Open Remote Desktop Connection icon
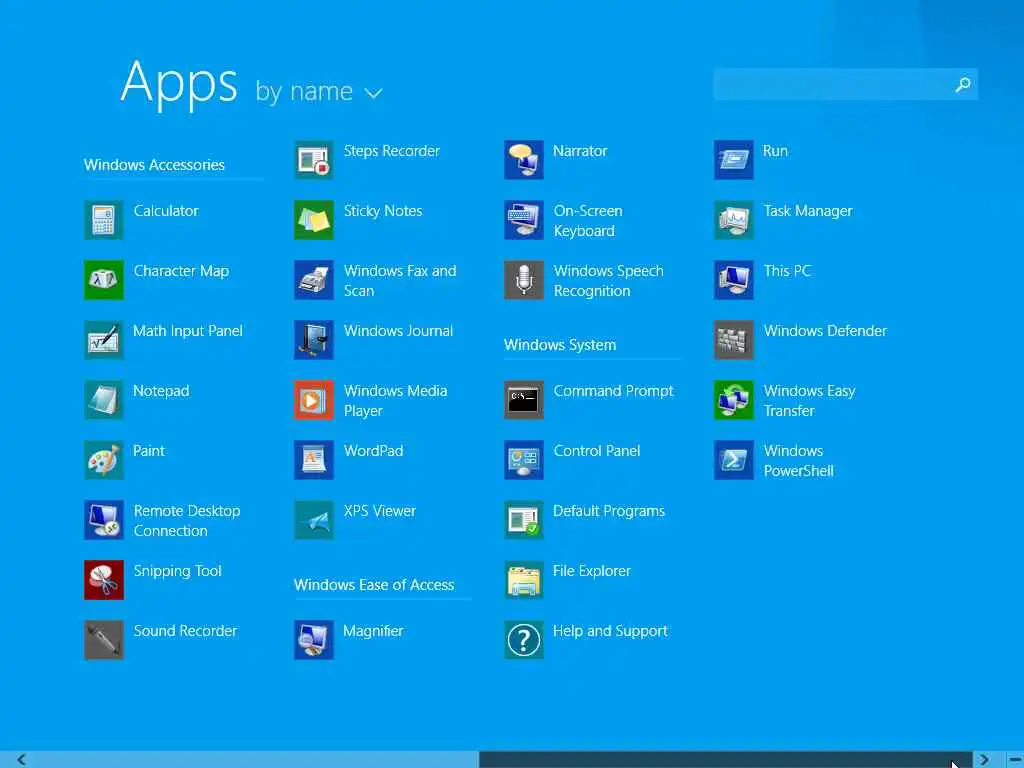The image size is (1024, 768). pos(104,520)
